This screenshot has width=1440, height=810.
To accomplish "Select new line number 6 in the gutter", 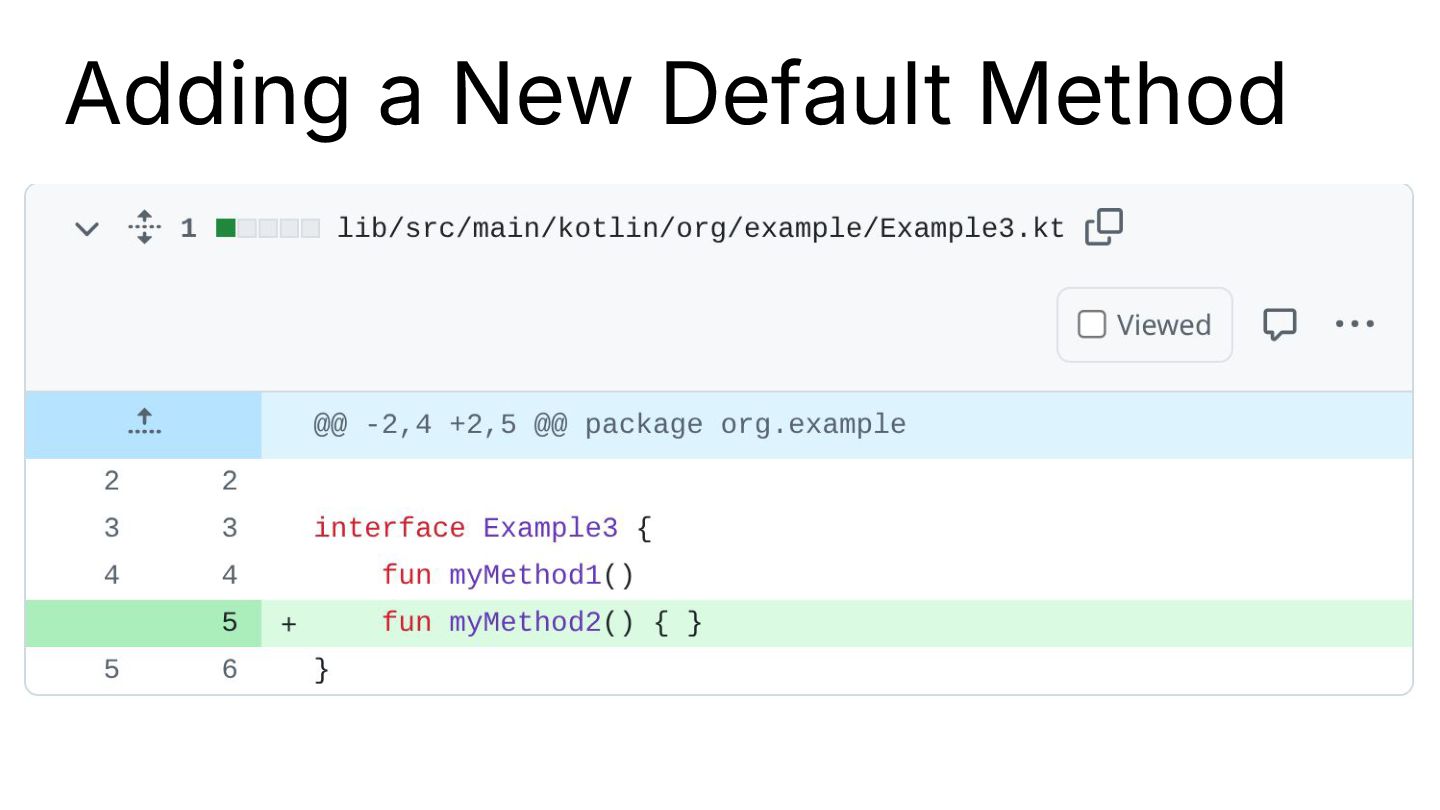I will (229, 669).
